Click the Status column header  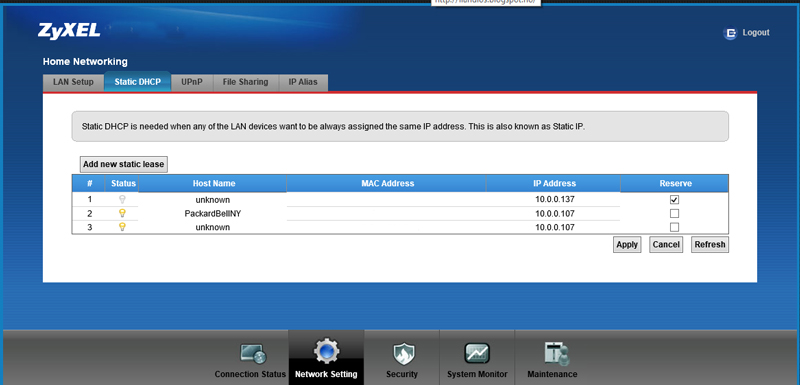123,184
